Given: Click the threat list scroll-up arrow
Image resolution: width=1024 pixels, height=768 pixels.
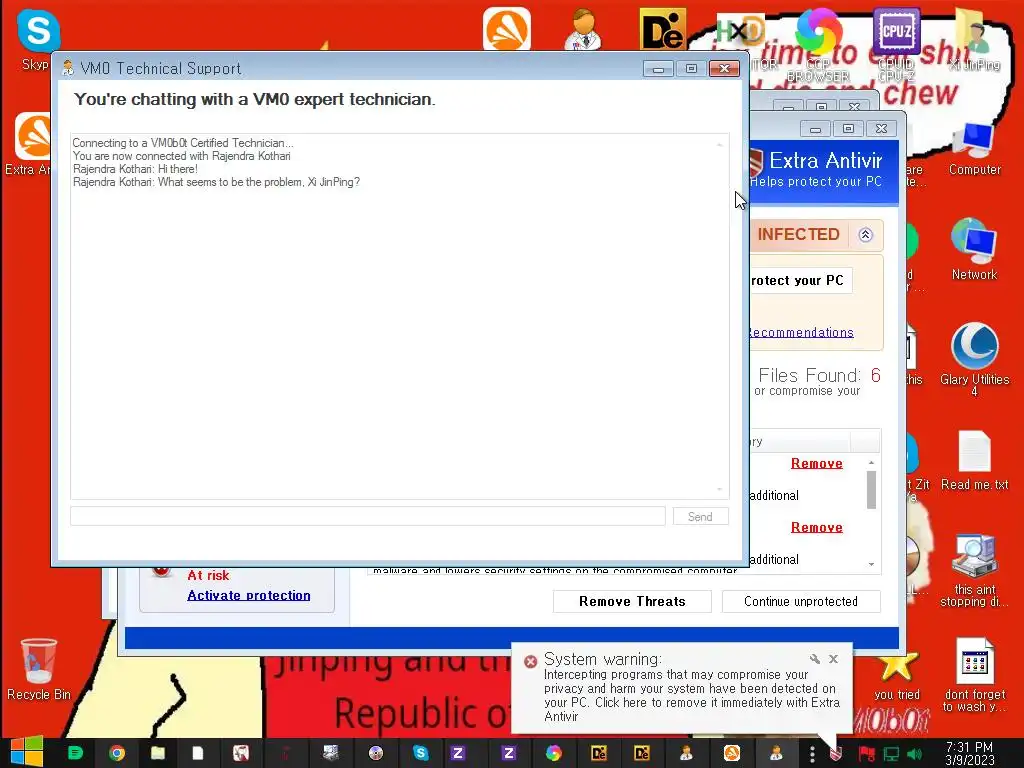Looking at the screenshot, I should [871, 462].
